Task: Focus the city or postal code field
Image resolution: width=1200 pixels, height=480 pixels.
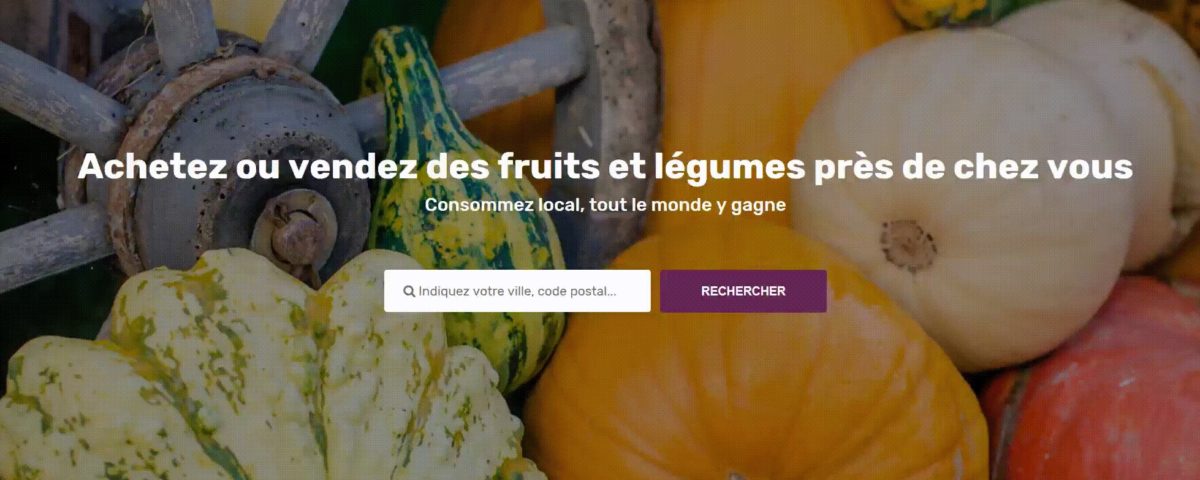Action: 517,291
